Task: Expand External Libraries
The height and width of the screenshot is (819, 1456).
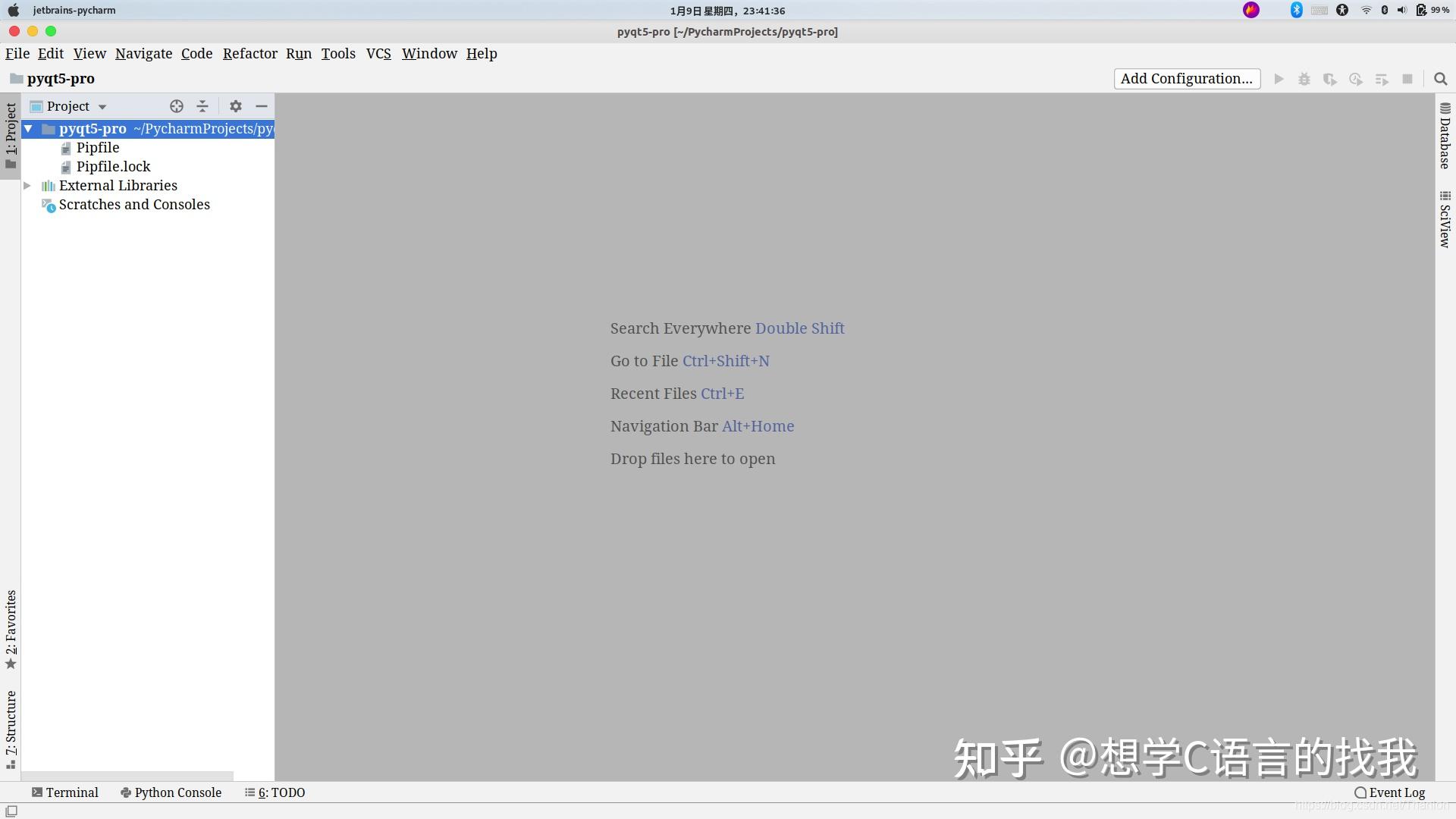Action: pyautogui.click(x=28, y=185)
